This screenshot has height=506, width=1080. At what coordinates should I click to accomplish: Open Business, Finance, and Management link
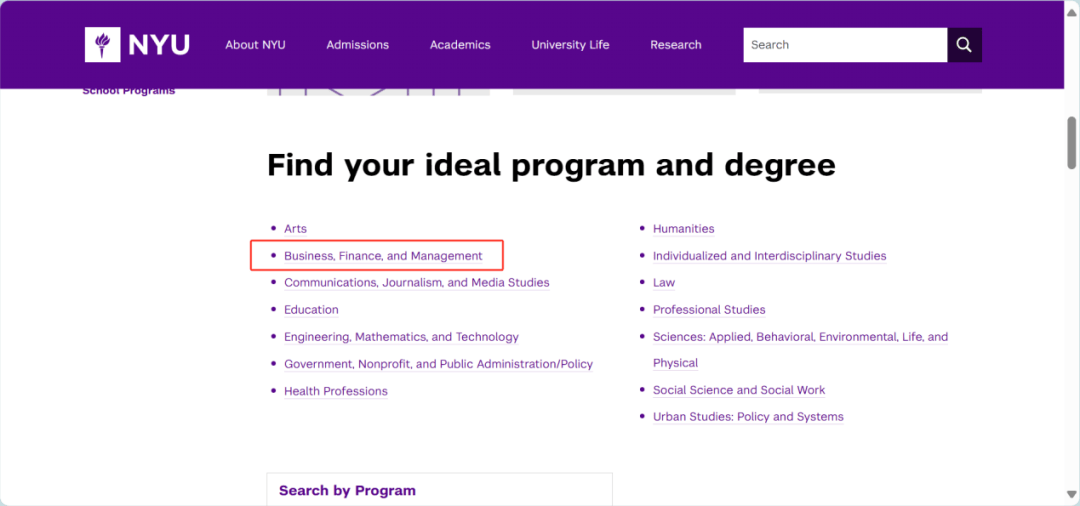383,256
